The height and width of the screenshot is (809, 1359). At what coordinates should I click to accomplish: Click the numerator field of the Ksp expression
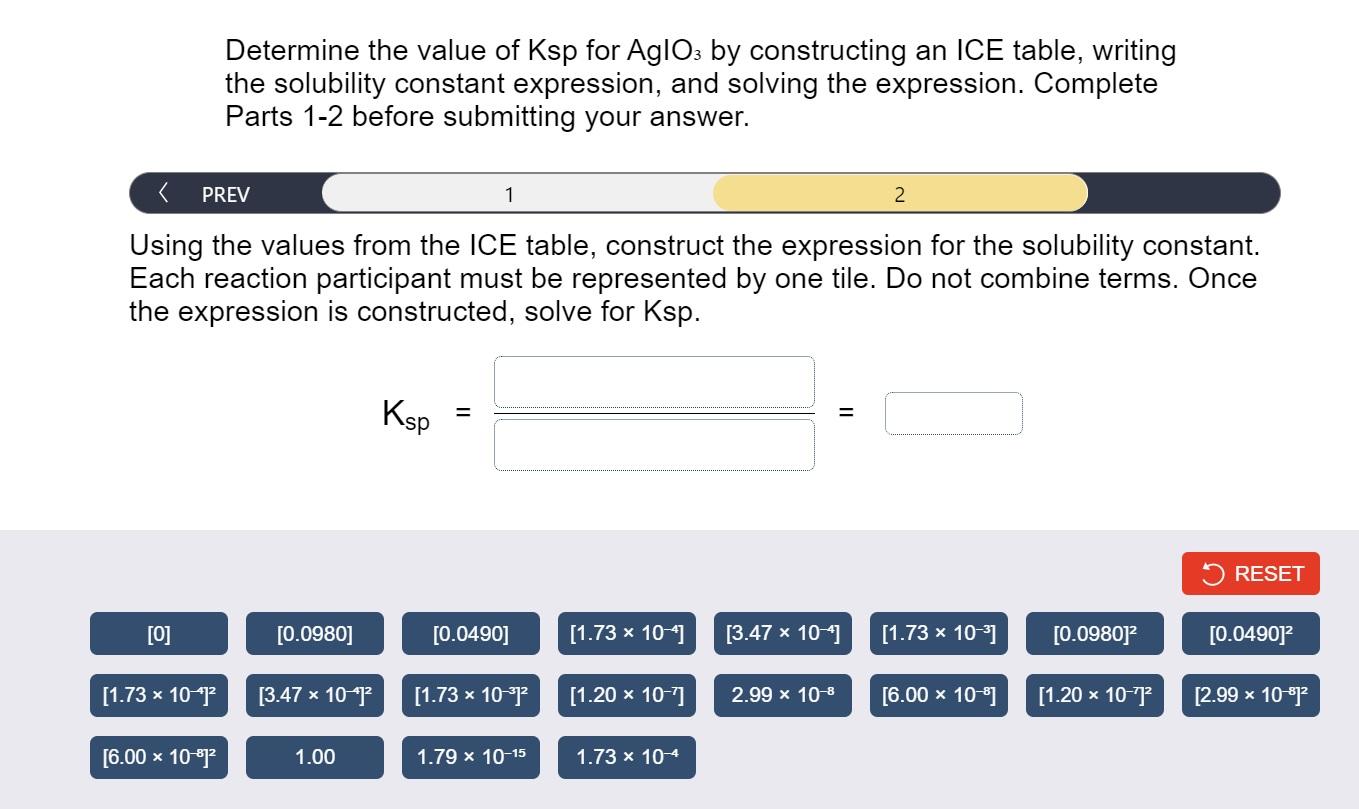pyautogui.click(x=654, y=381)
